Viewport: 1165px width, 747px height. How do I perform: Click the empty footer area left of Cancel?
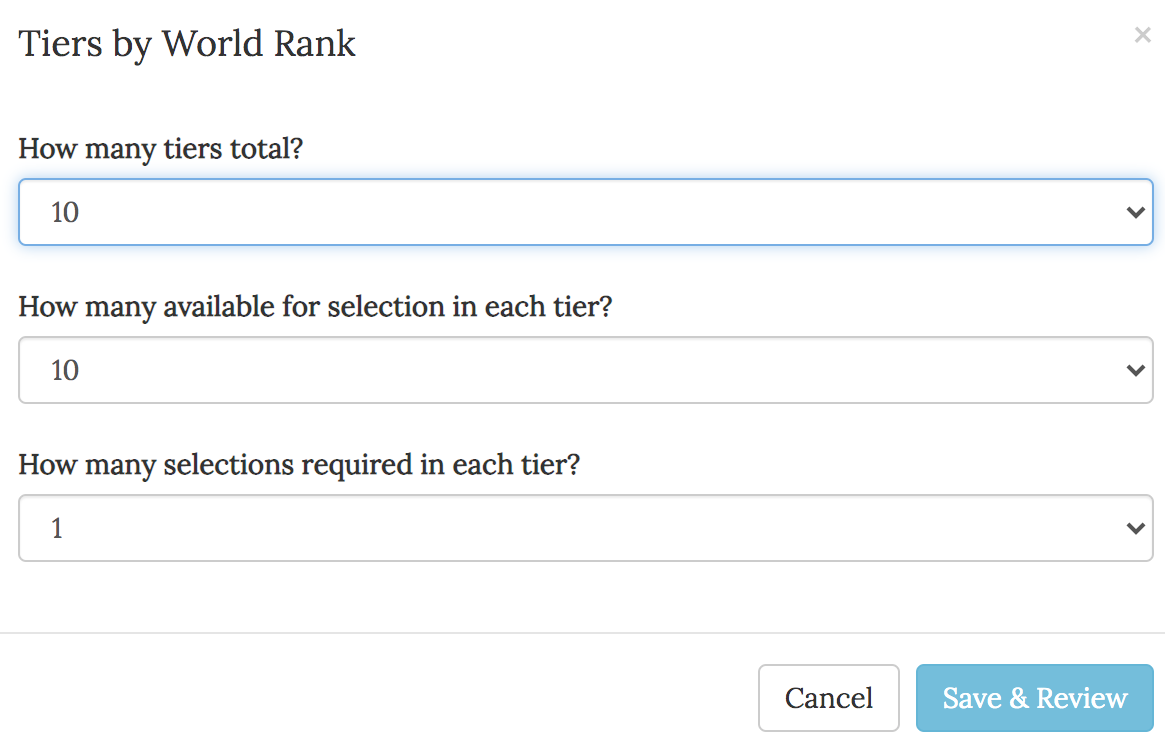[380, 698]
